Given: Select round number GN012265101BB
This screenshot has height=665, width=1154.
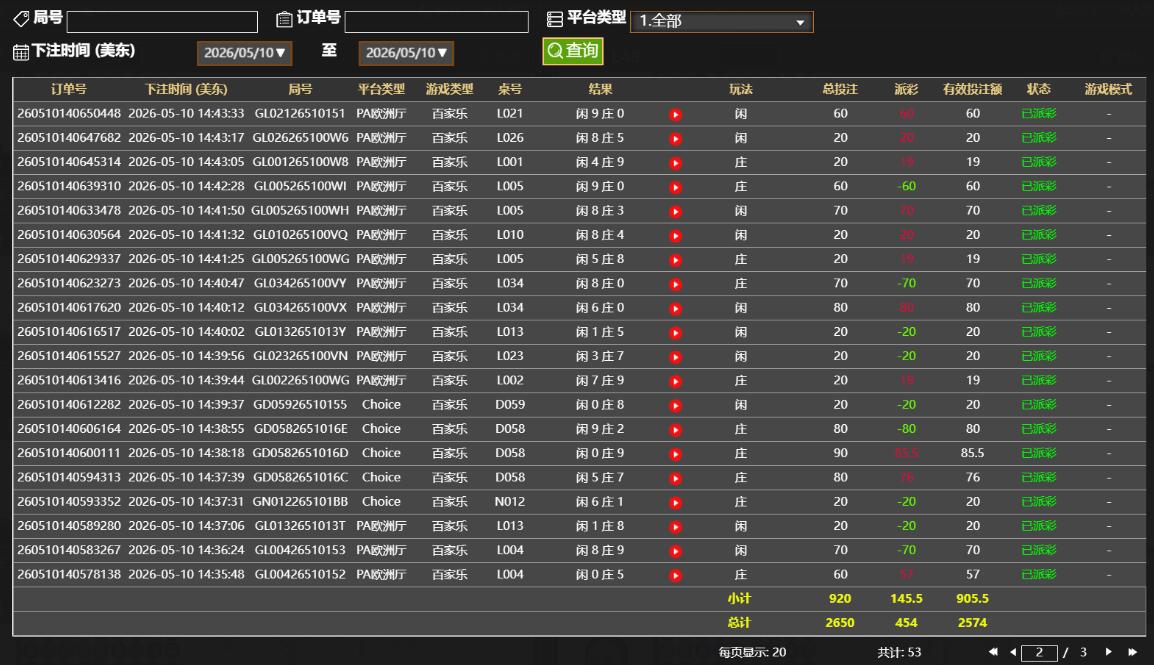Looking at the screenshot, I should pos(300,502).
